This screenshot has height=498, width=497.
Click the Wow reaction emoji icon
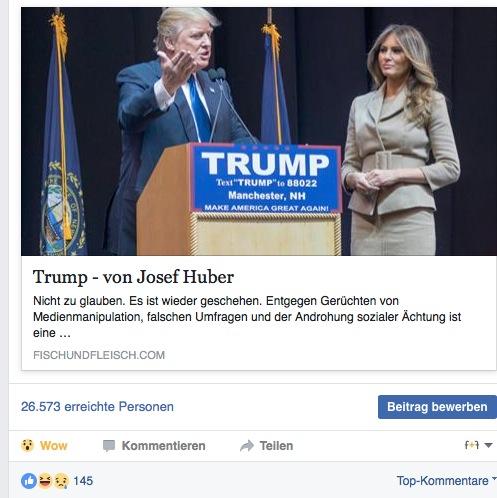(x=27, y=445)
